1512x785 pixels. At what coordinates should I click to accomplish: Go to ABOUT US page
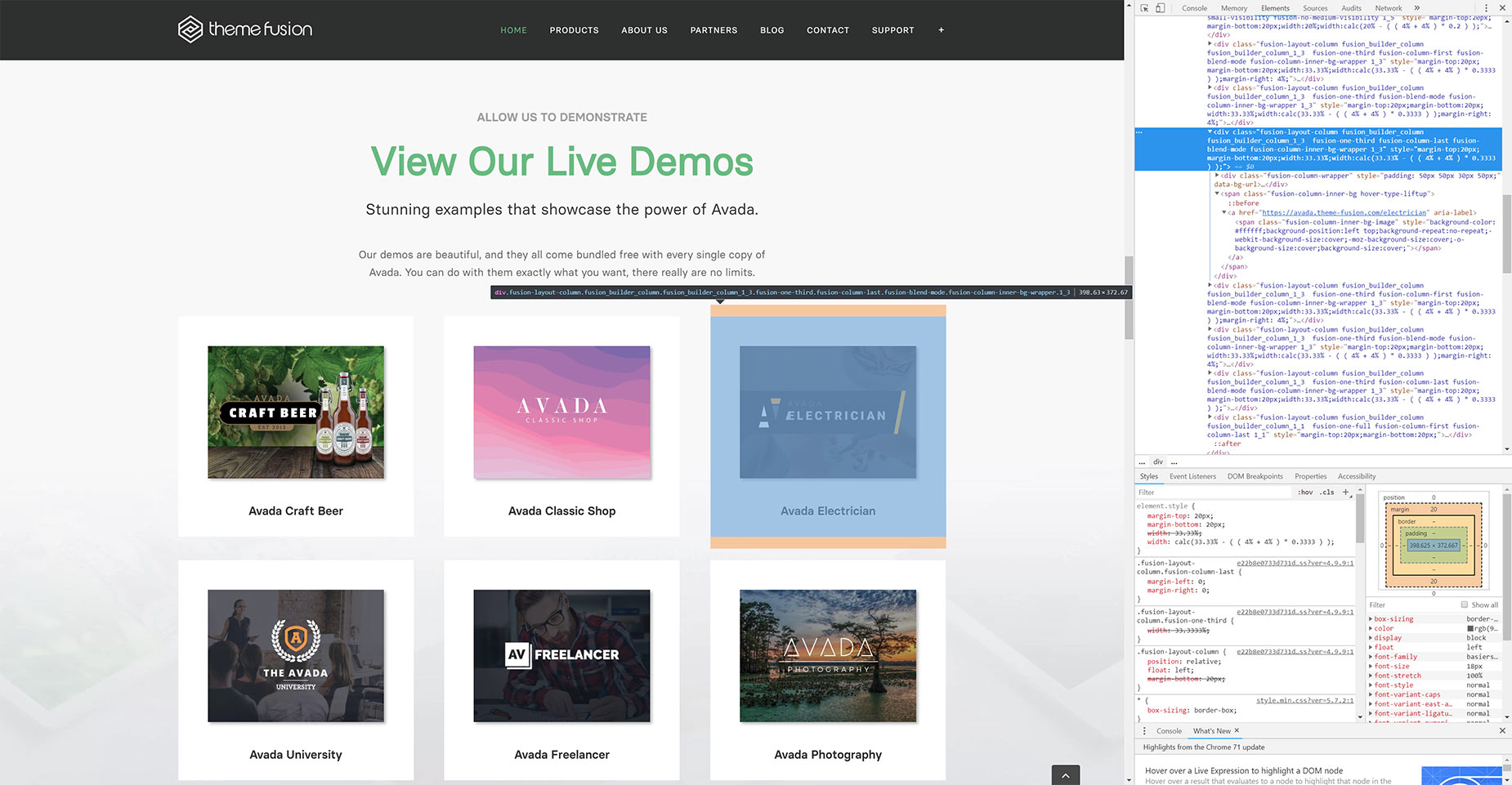pyautogui.click(x=644, y=30)
